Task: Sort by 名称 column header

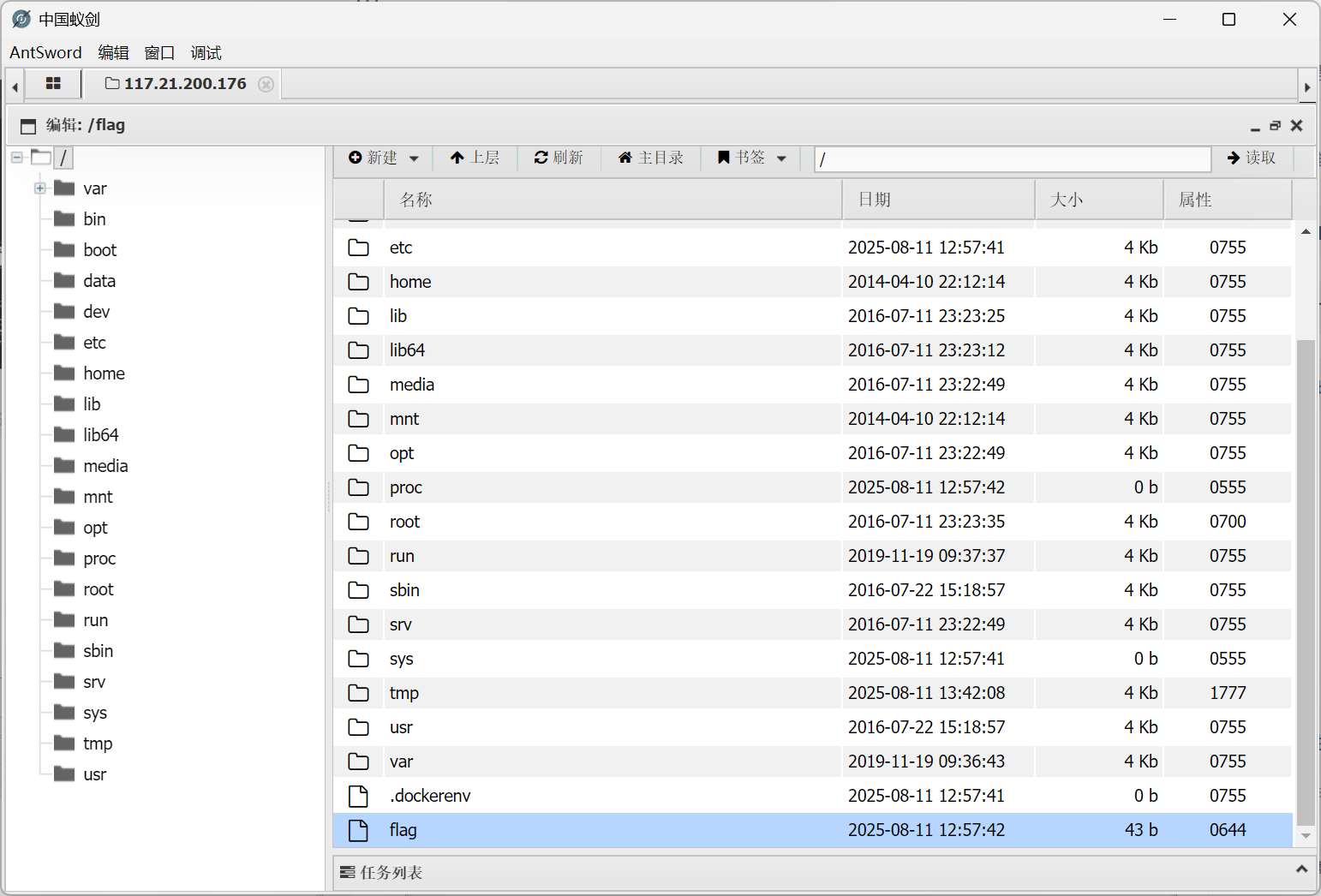Action: (613, 200)
